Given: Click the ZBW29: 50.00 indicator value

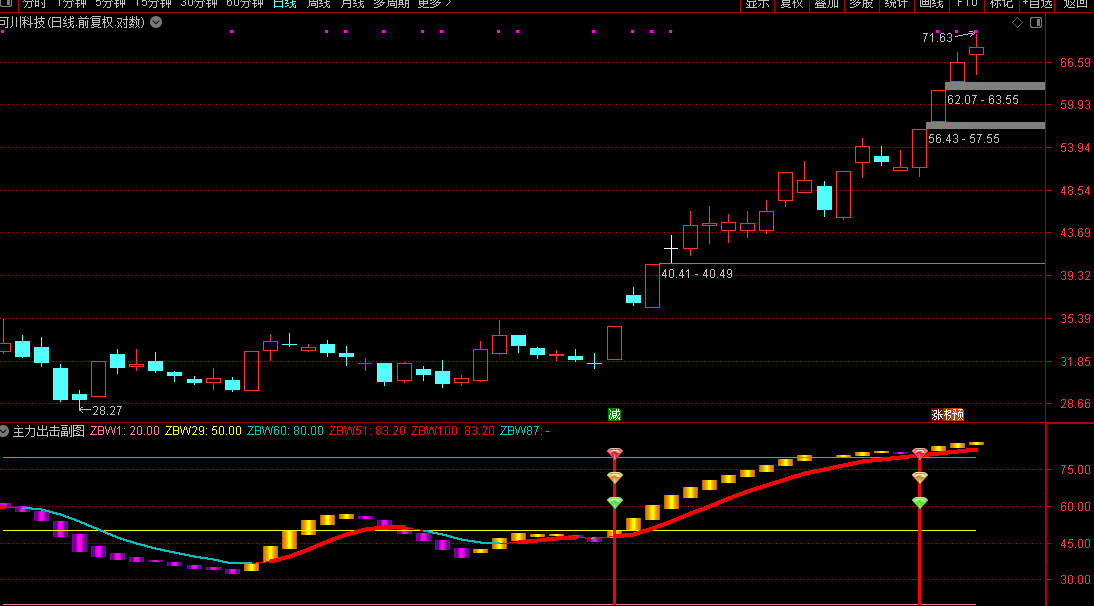Looking at the screenshot, I should (203, 431).
